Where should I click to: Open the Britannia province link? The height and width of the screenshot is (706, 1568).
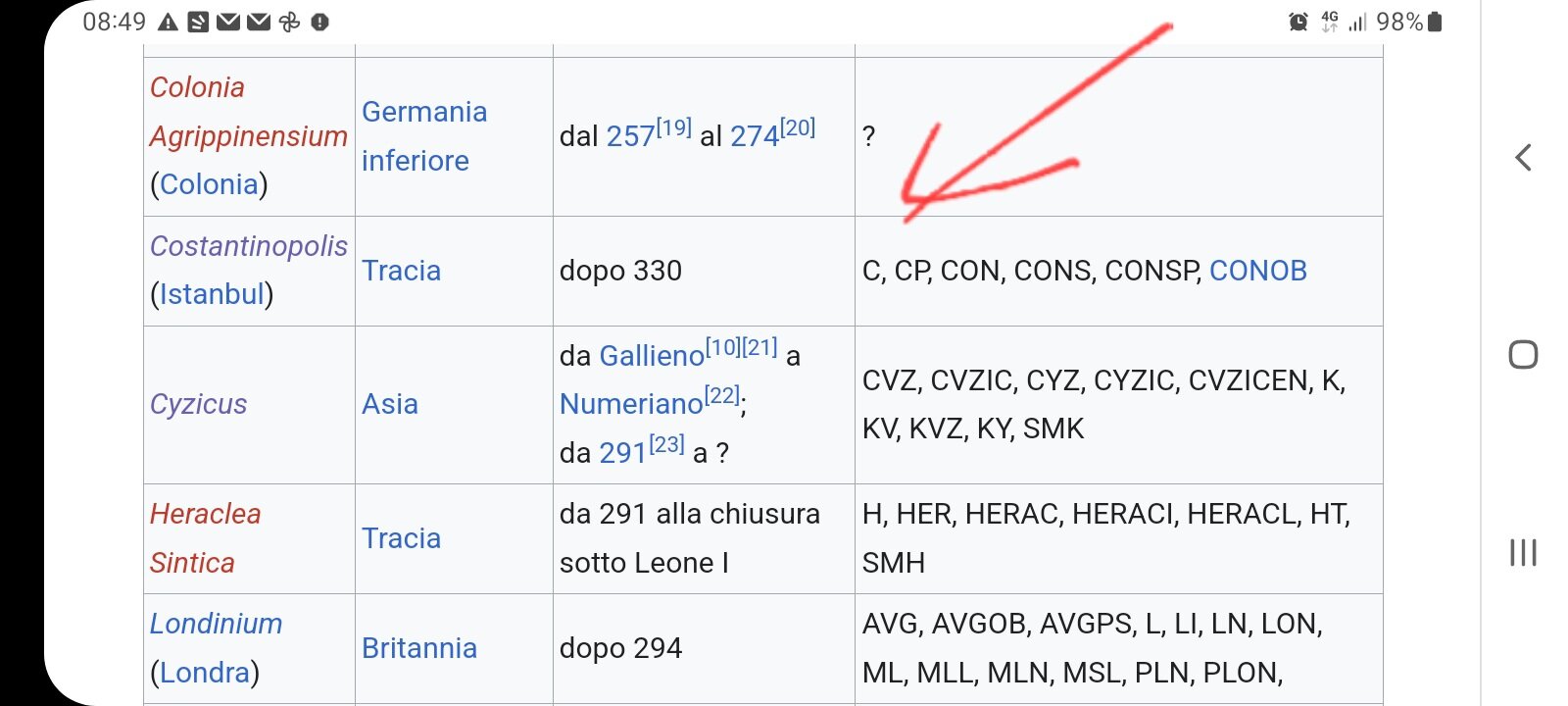click(419, 648)
